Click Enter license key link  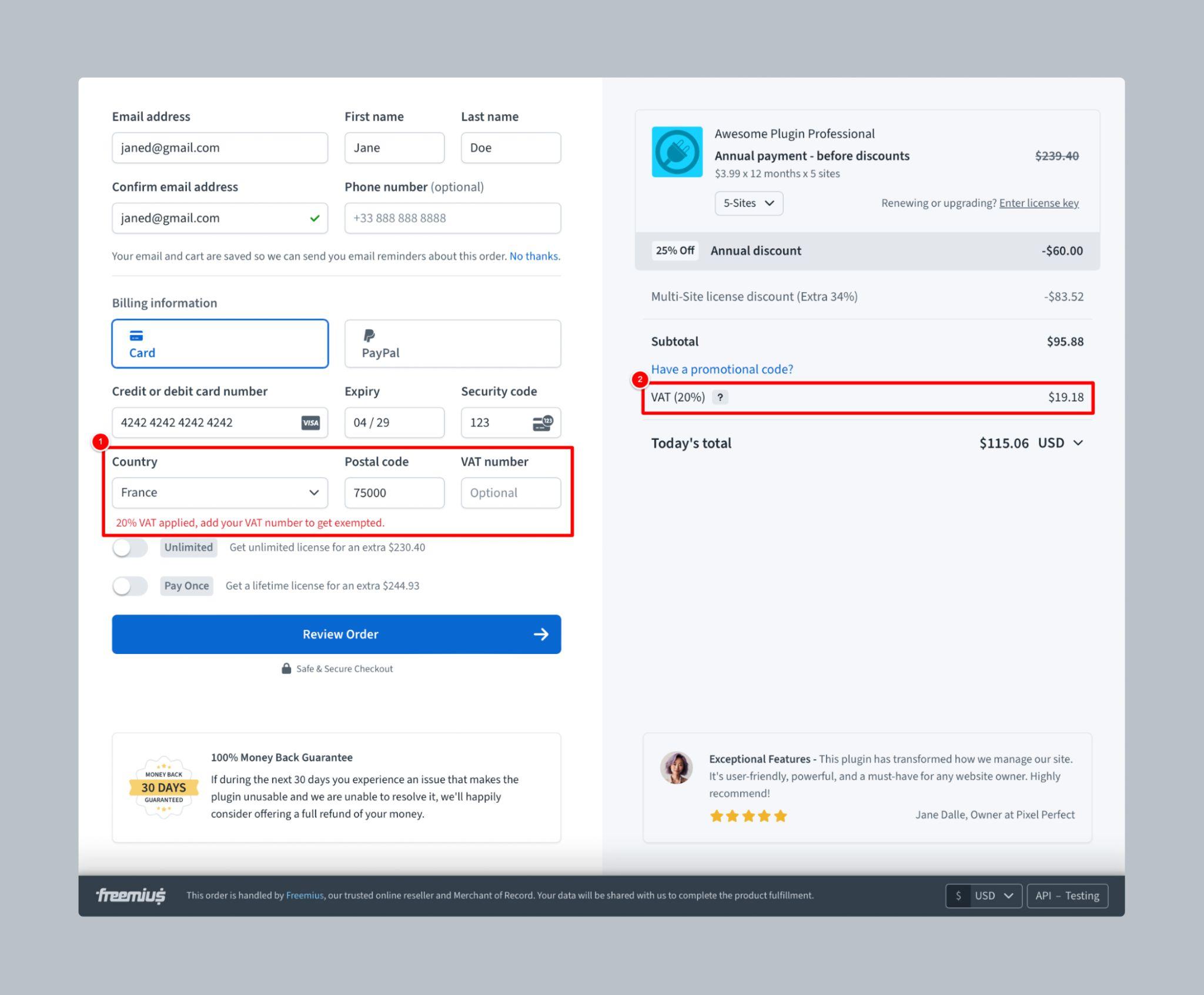1039,203
